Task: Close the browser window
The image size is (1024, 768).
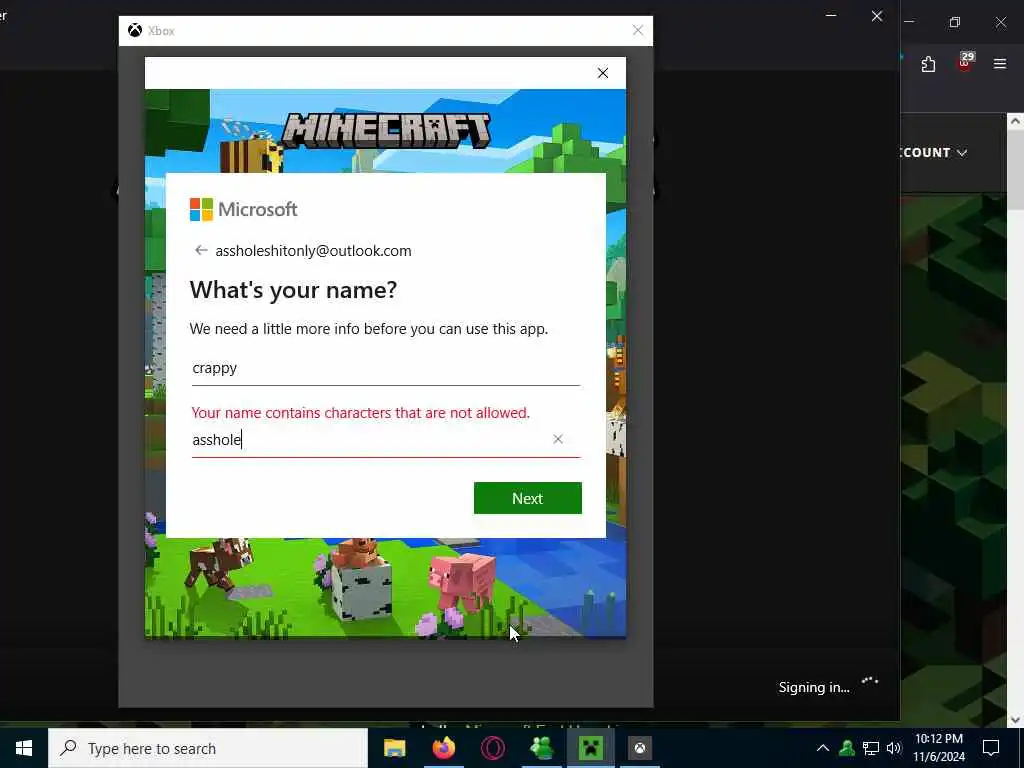Action: click(x=1000, y=22)
